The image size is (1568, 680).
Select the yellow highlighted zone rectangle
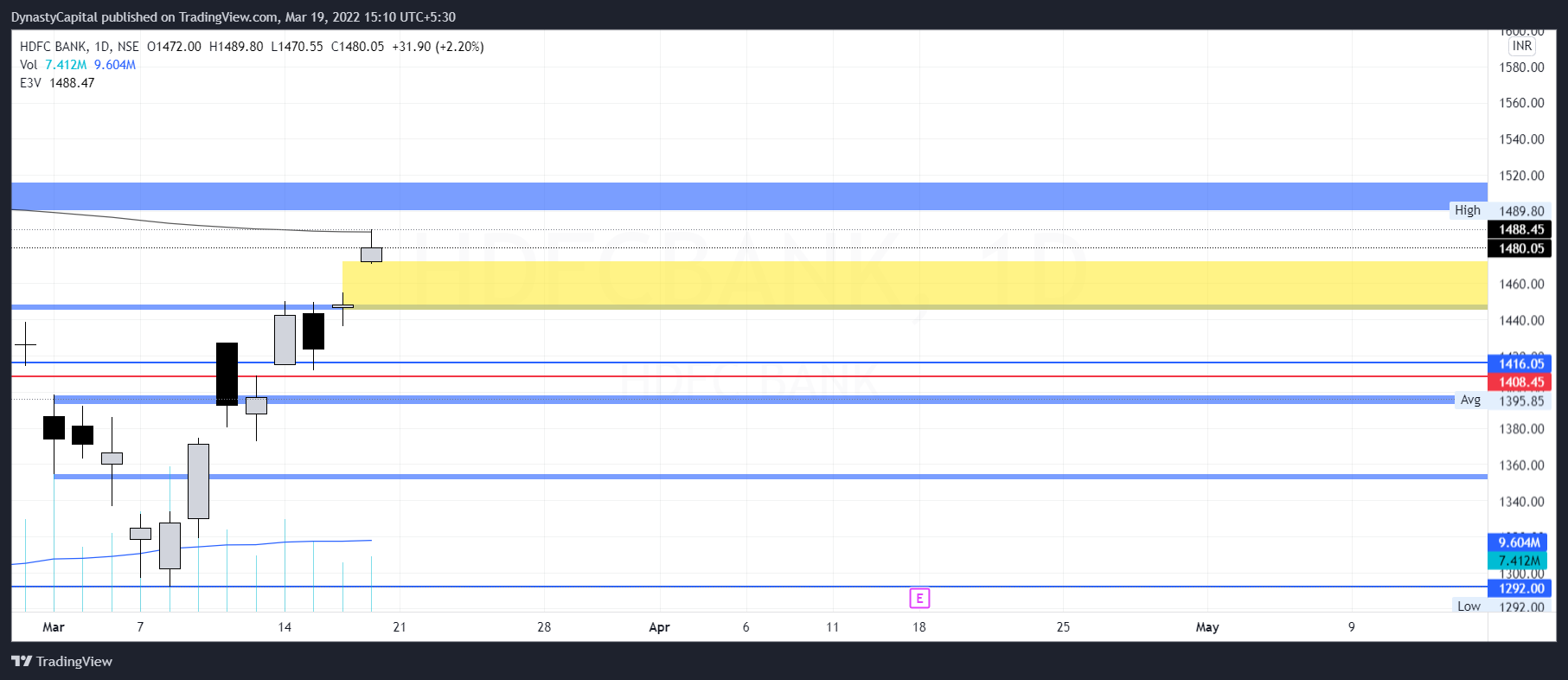915,285
